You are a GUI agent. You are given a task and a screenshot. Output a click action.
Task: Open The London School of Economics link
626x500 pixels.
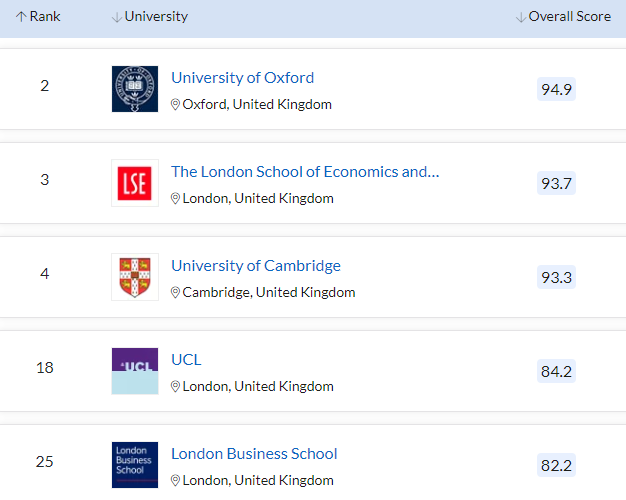tap(304, 172)
